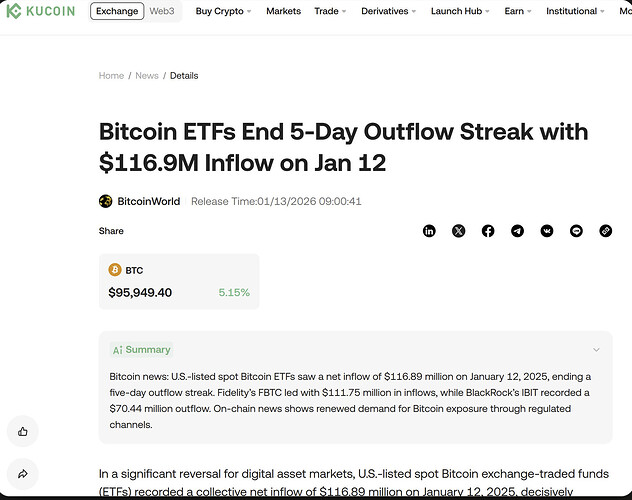
Task: Open the BTC price card
Action: click(x=179, y=281)
